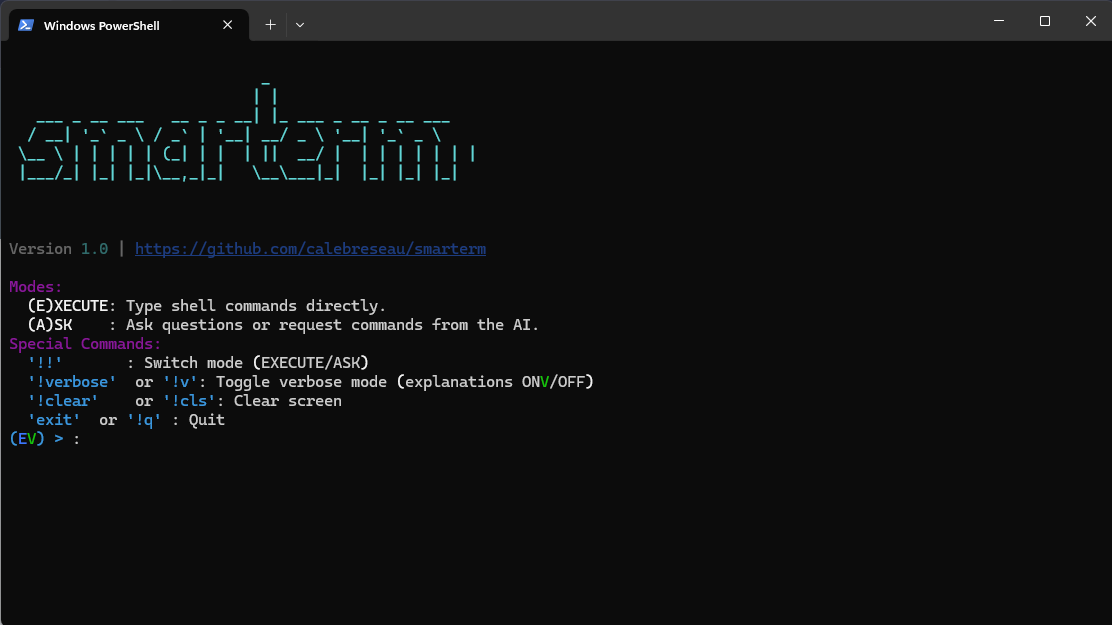
Task: Click the 'exit' command text
Action: (x=54, y=420)
